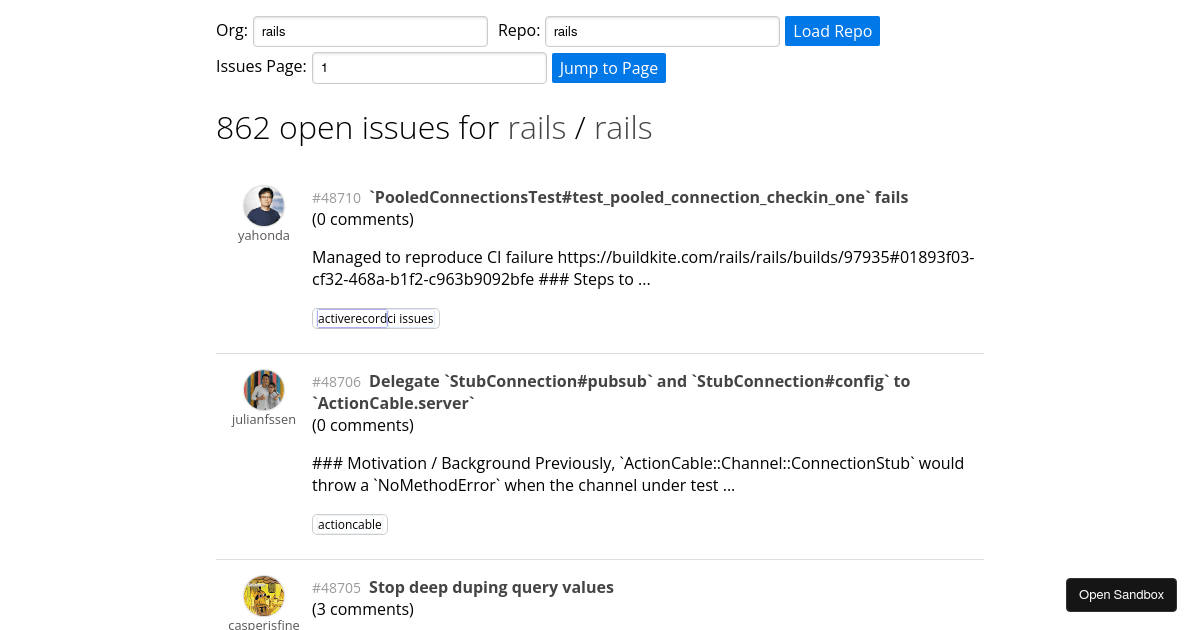Click the Load Repo button
Image resolution: width=1200 pixels, height=630 pixels.
pos(832,31)
